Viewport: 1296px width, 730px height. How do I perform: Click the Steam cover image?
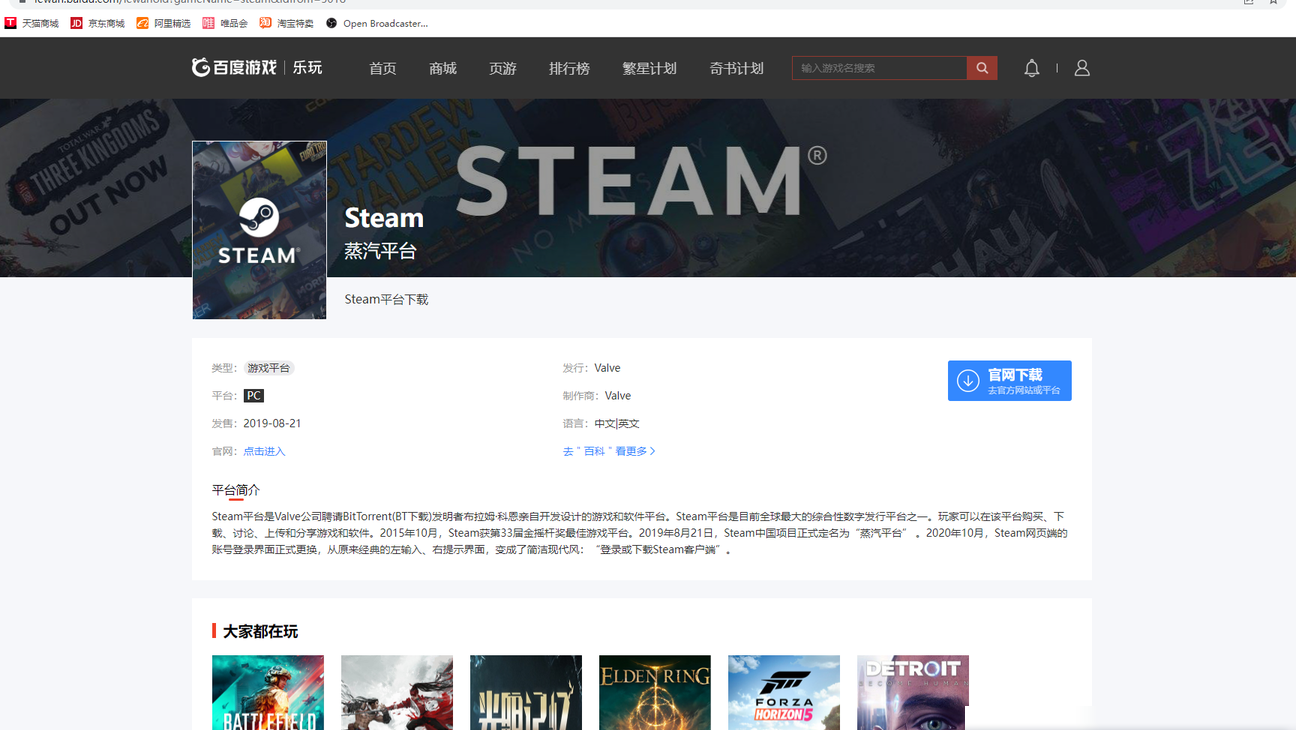click(x=259, y=230)
